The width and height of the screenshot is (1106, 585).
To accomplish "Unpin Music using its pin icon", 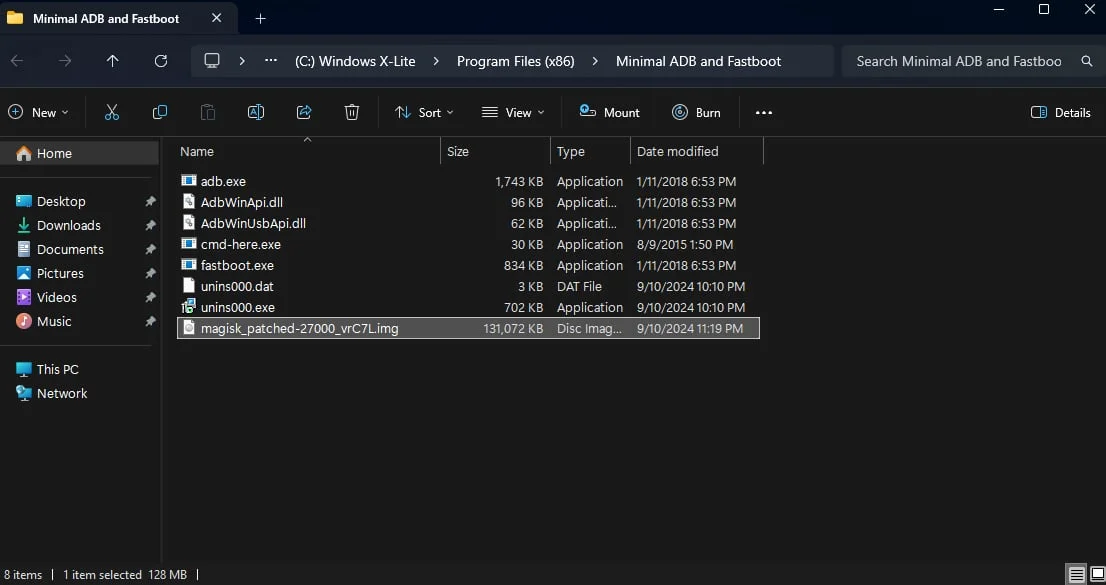I will (x=150, y=322).
